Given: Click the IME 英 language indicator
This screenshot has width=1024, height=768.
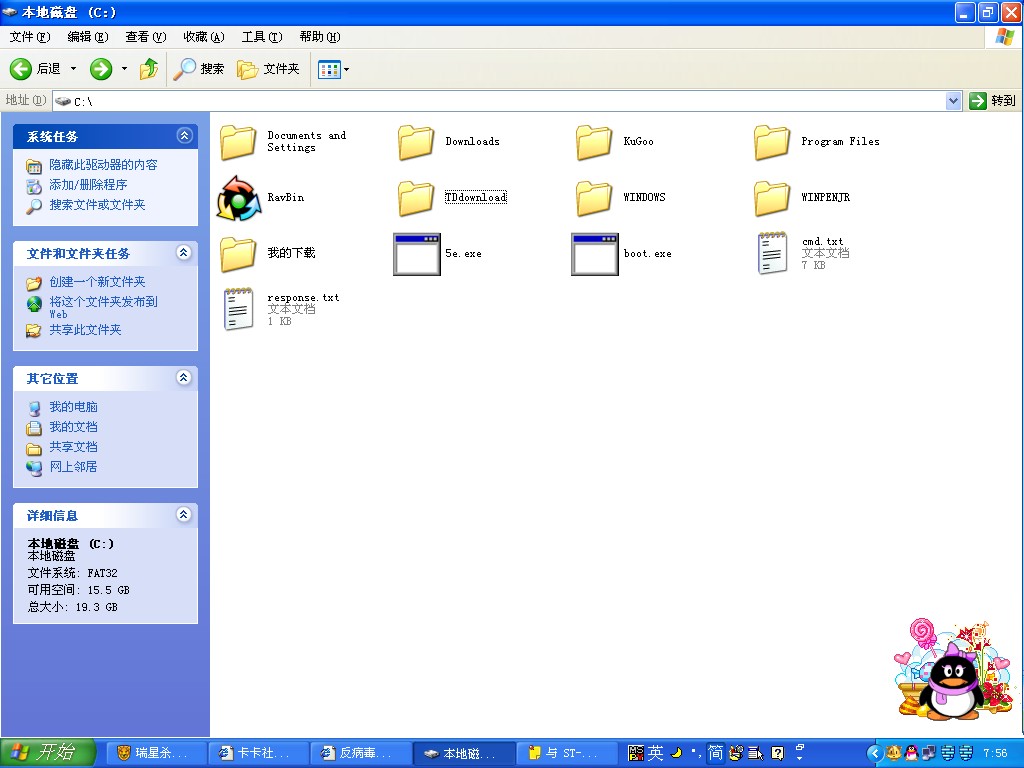Looking at the screenshot, I should coord(655,753).
